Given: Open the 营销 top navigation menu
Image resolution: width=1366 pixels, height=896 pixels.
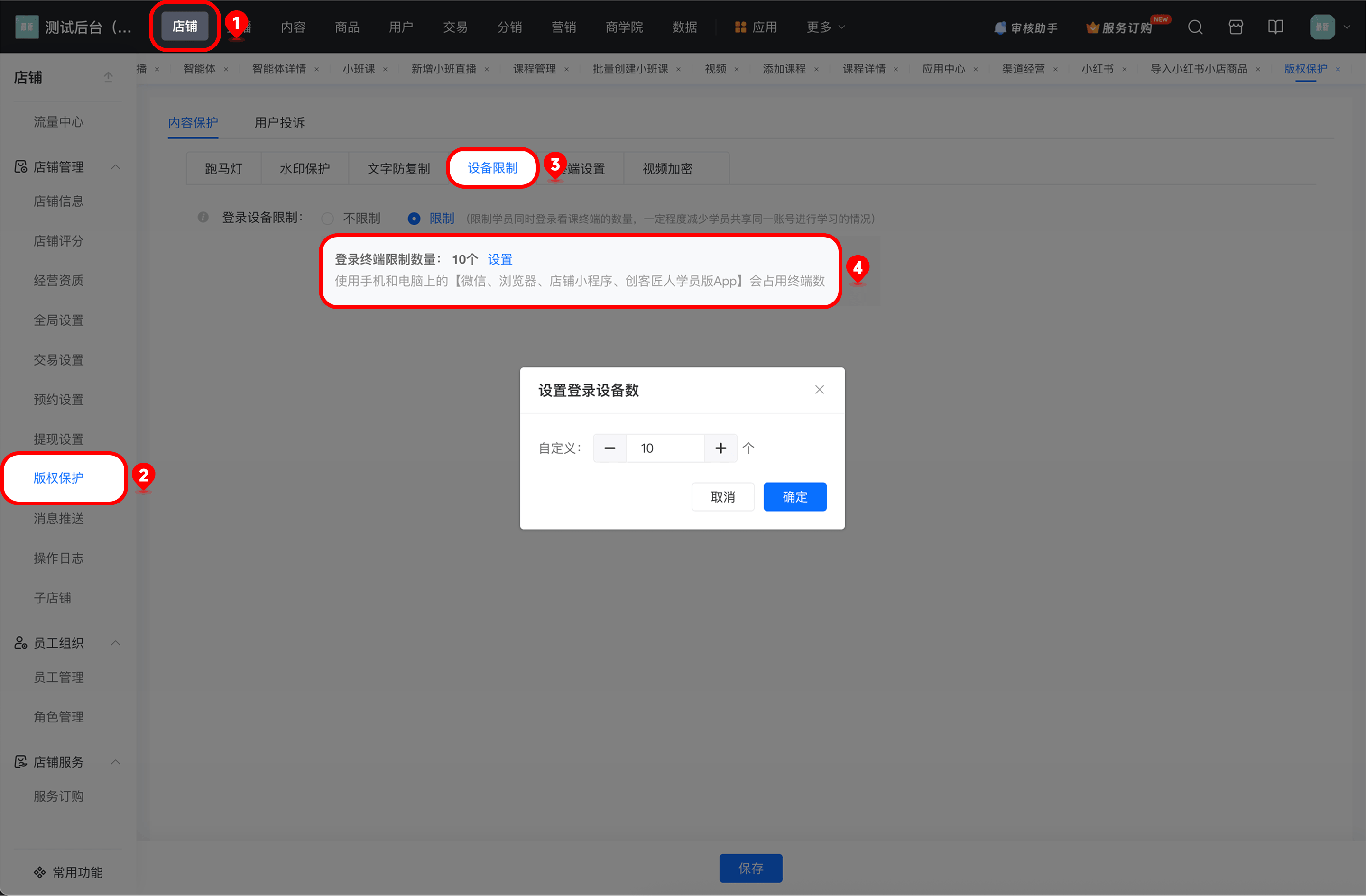Looking at the screenshot, I should [563, 27].
